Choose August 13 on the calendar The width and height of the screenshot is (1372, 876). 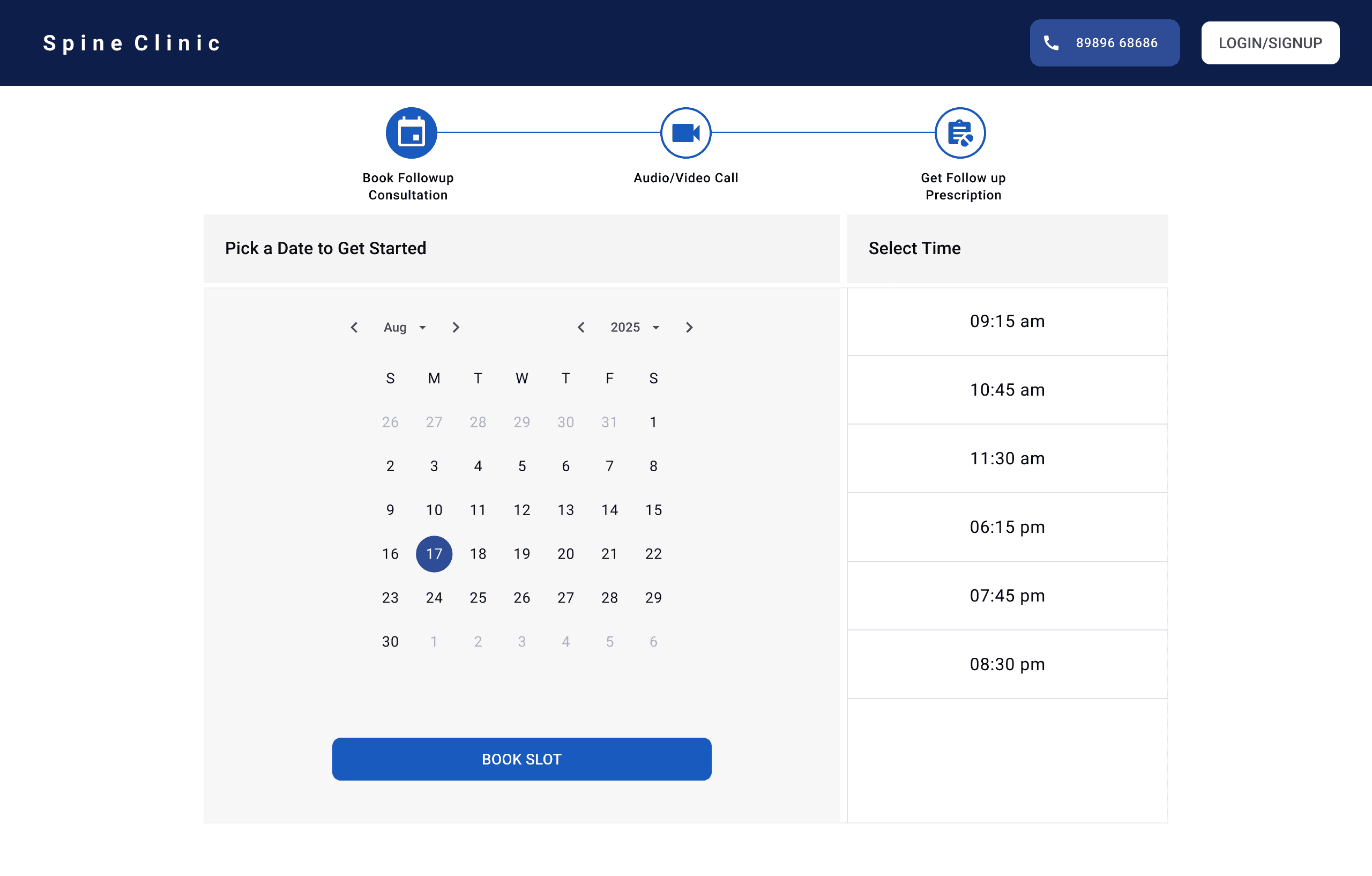566,509
